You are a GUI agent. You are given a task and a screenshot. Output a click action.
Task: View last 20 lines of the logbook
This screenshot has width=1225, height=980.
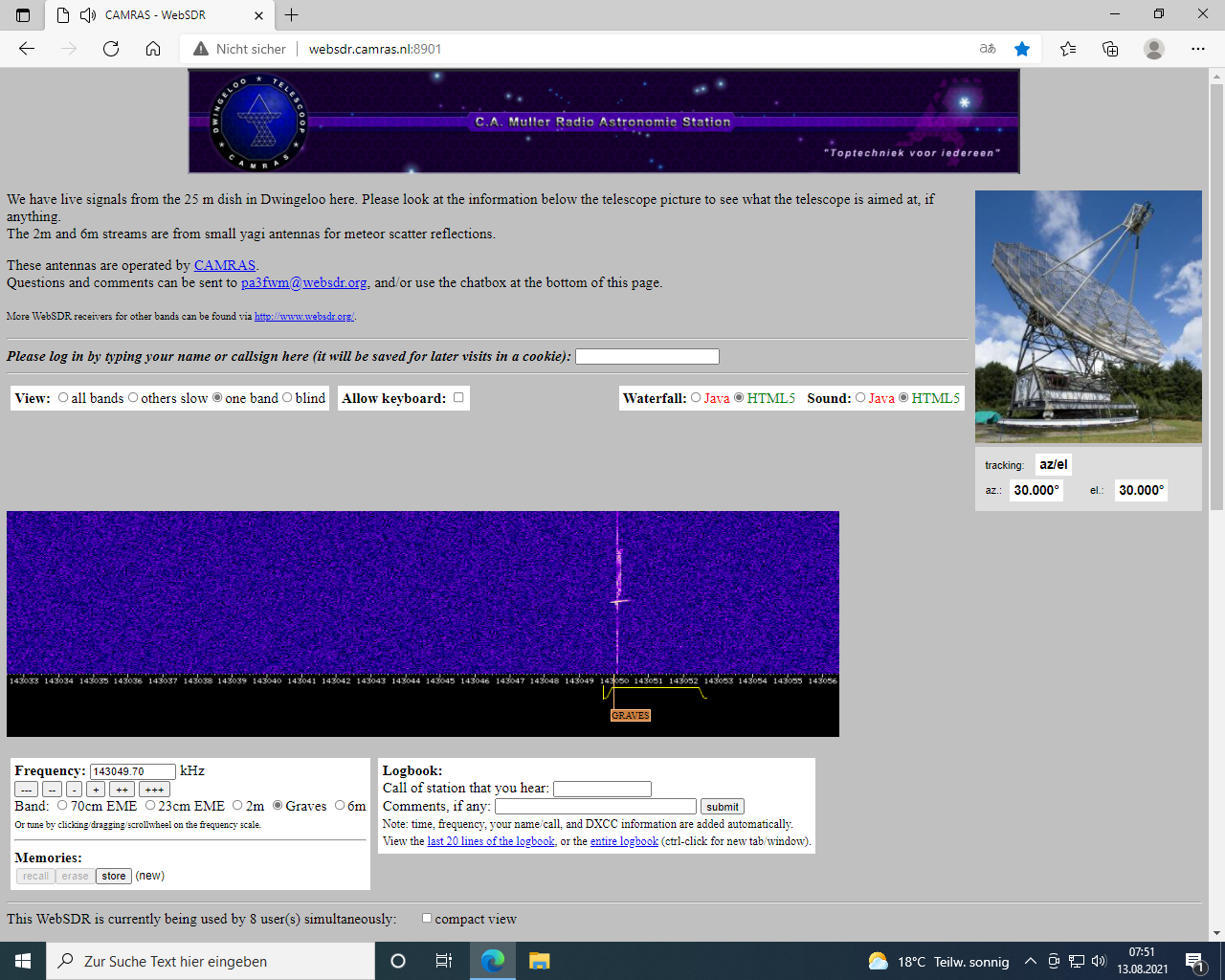[x=491, y=841]
